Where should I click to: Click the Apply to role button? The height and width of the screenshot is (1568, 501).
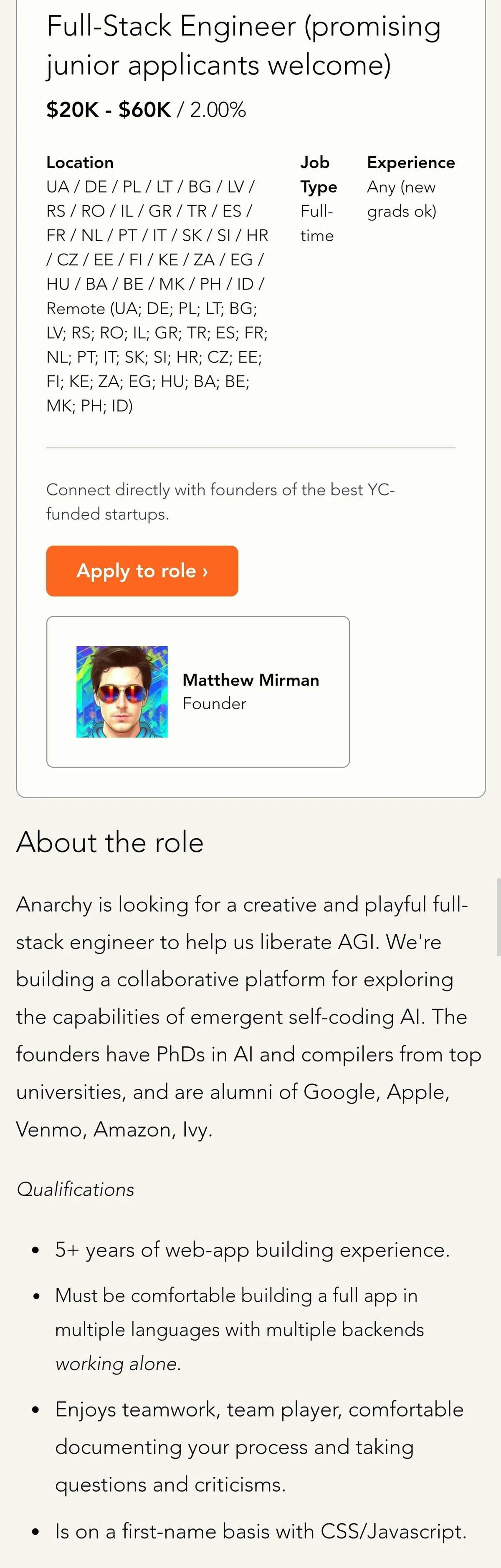tap(142, 570)
